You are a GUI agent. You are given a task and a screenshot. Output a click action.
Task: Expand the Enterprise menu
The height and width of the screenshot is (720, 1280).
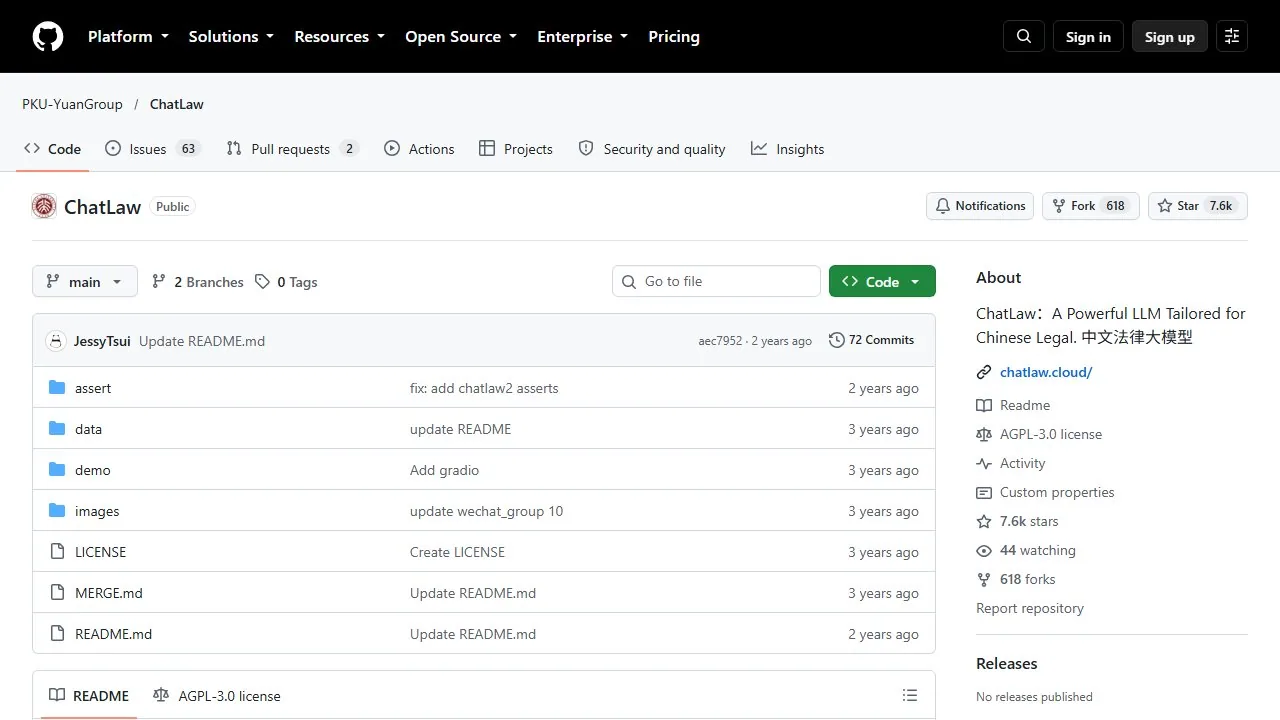click(583, 37)
